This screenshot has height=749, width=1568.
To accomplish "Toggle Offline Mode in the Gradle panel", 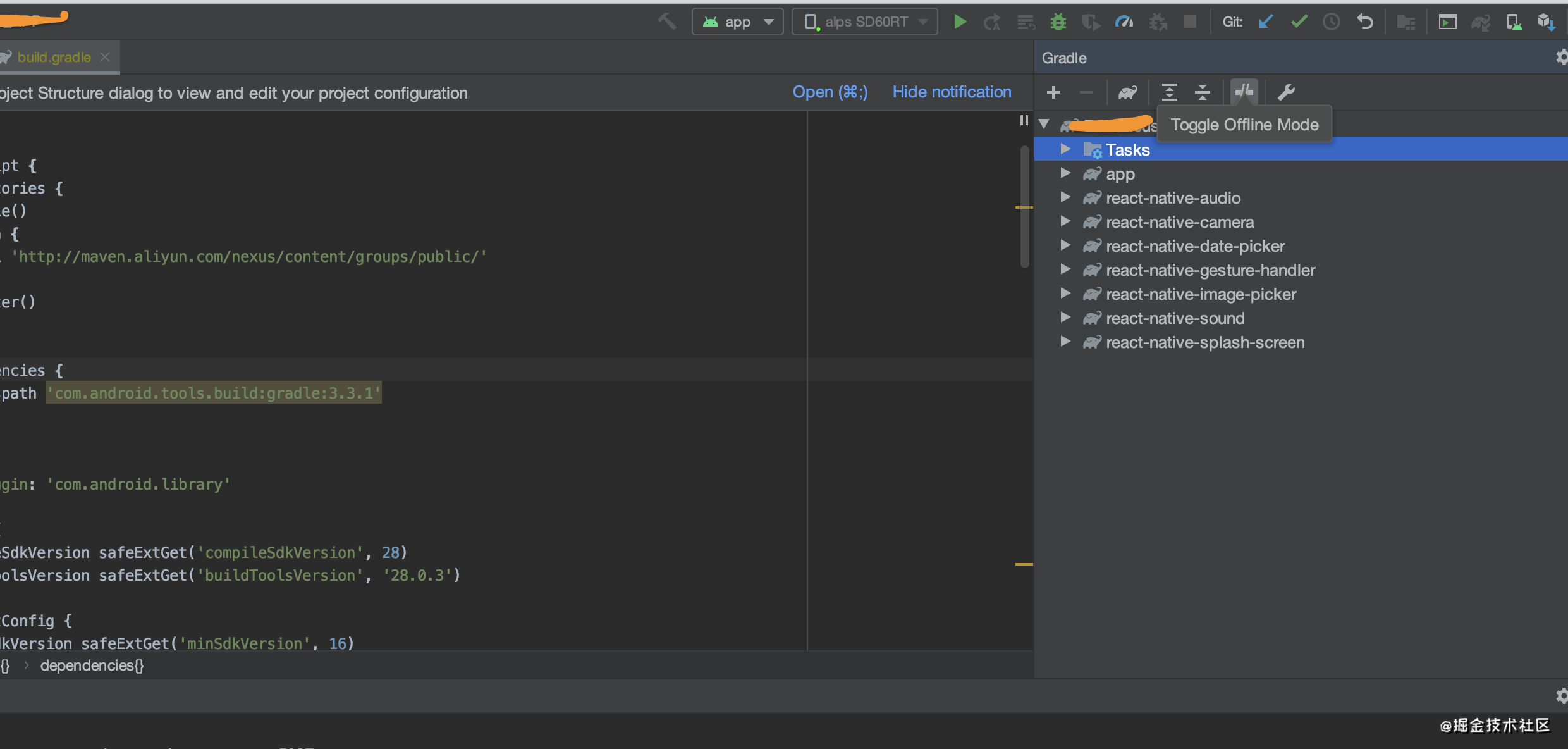I will (1243, 92).
